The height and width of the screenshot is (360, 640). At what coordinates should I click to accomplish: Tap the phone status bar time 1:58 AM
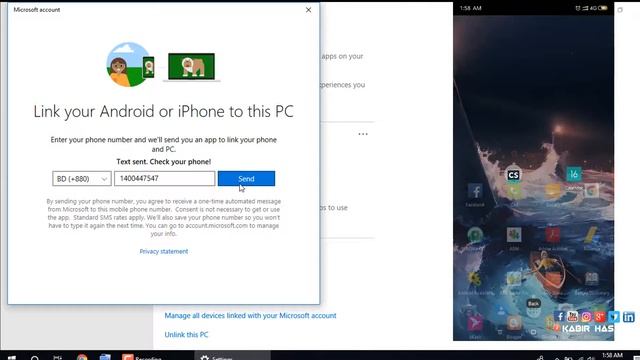471,8
